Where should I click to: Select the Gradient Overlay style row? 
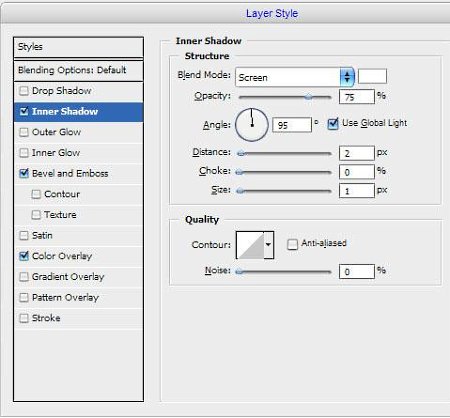click(79, 277)
